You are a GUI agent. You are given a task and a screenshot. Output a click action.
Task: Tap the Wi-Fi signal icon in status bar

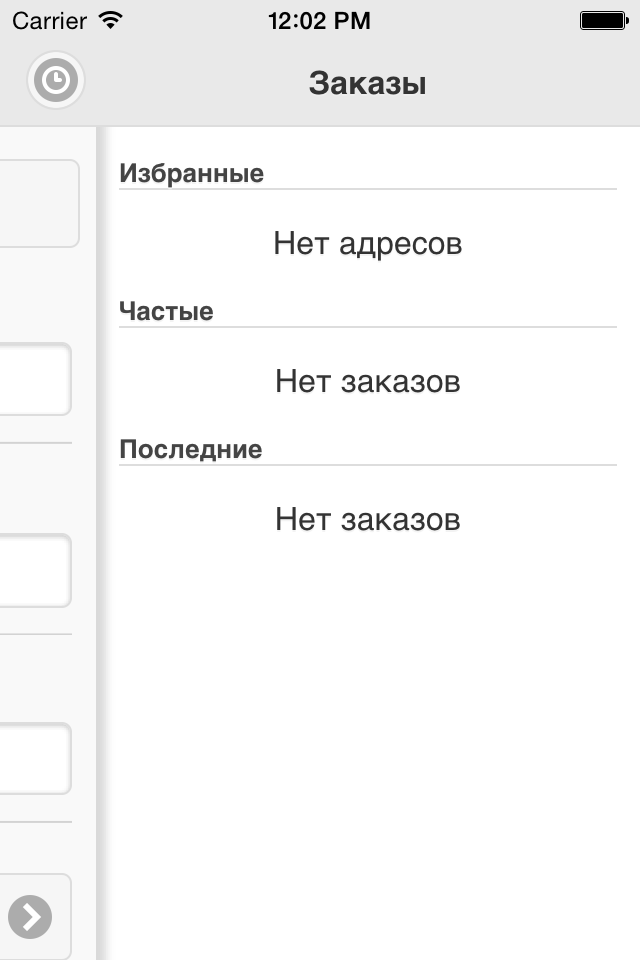pyautogui.click(x=111, y=21)
